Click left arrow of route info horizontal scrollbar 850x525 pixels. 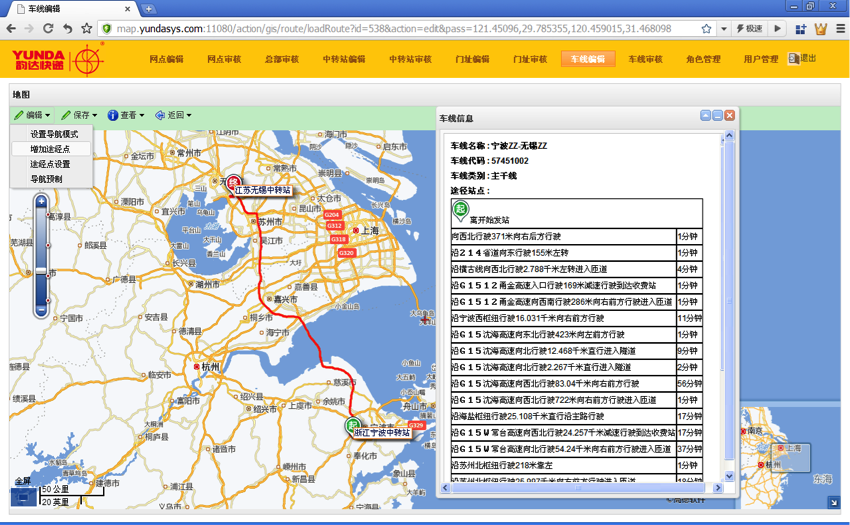tap(445, 488)
